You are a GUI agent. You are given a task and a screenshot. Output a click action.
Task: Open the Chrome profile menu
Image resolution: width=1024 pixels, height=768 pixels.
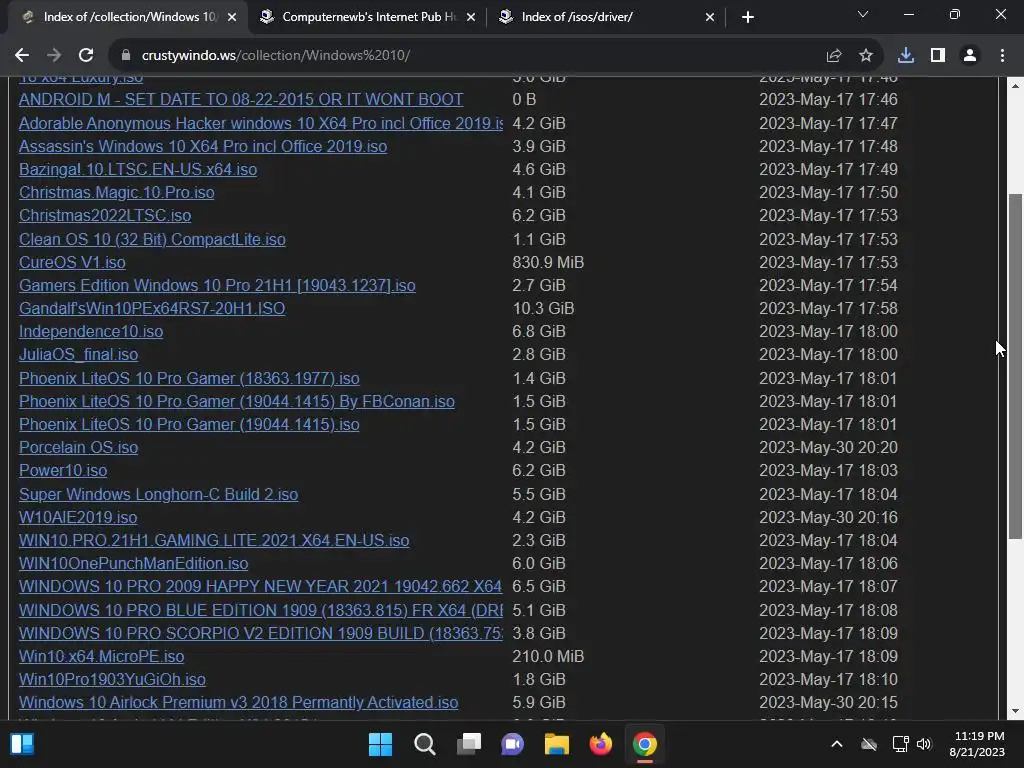pos(970,56)
